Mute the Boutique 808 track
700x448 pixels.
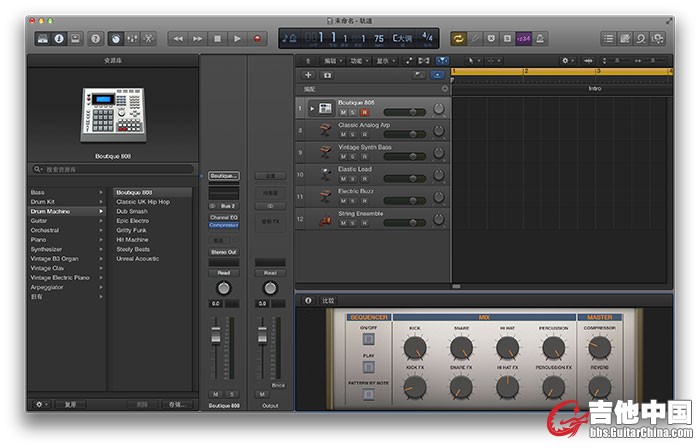pyautogui.click(x=343, y=112)
